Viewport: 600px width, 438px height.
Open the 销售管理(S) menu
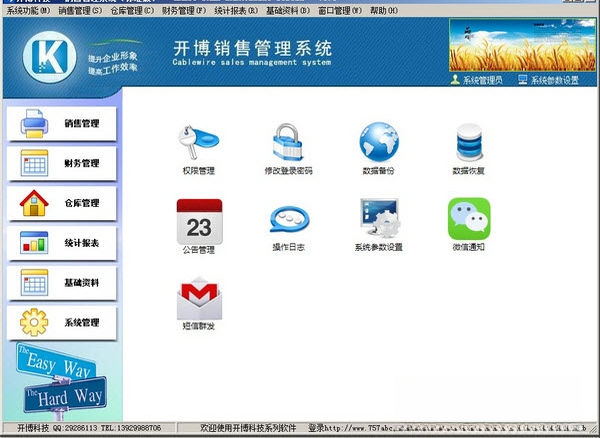(80, 11)
